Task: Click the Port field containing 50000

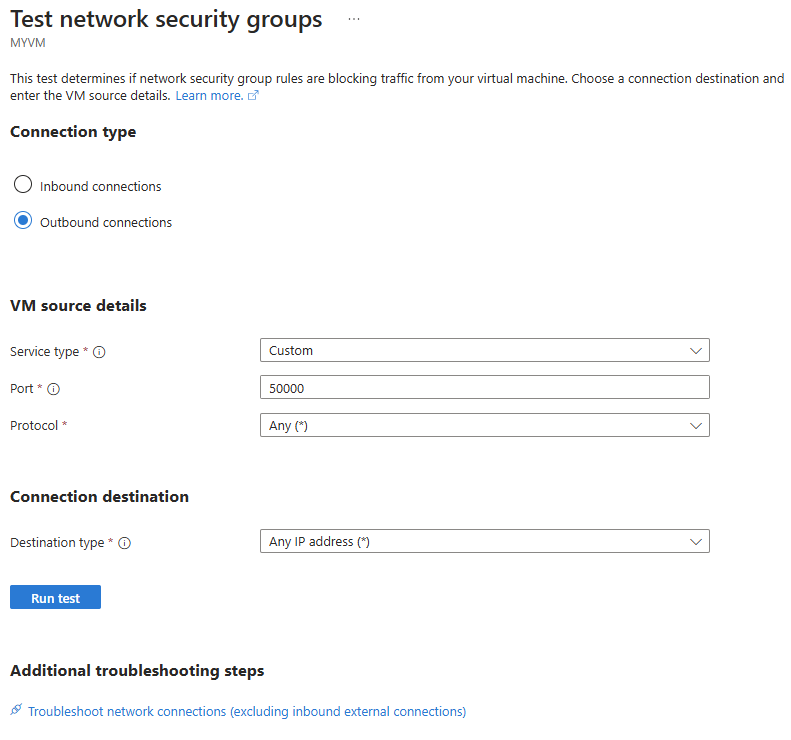Action: pos(484,388)
